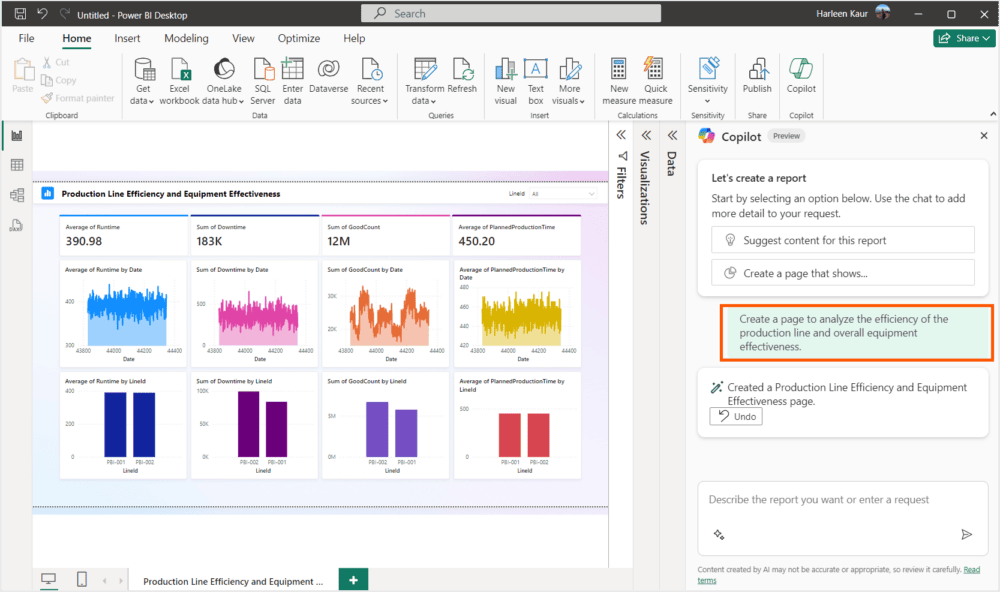This screenshot has width=1000, height=592.
Task: Click the Save icon in the title bar
Action: pos(20,13)
